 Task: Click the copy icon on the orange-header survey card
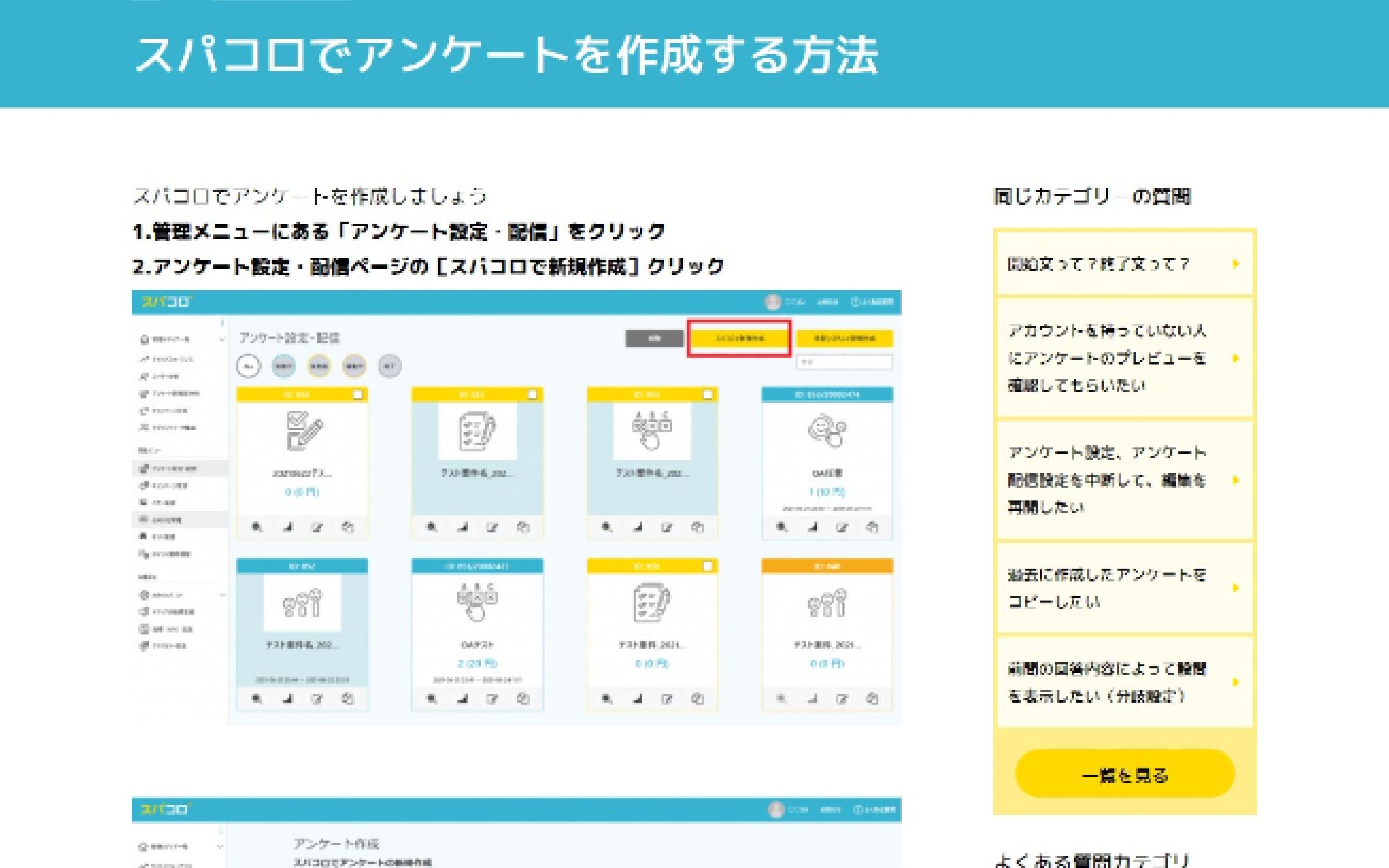click(x=872, y=699)
